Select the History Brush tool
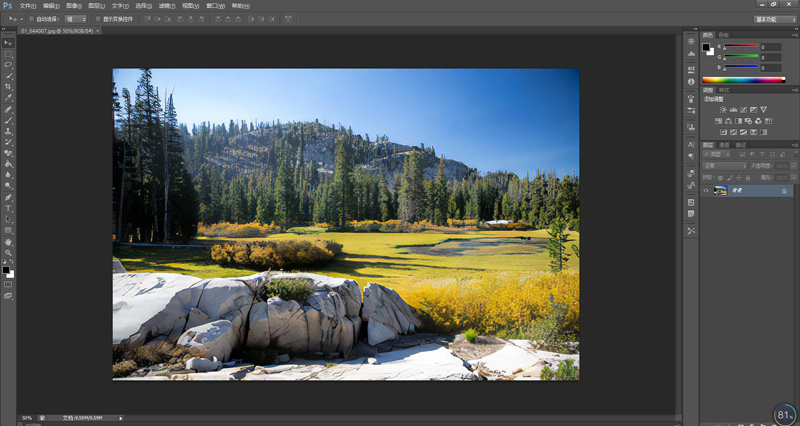 coord(8,142)
